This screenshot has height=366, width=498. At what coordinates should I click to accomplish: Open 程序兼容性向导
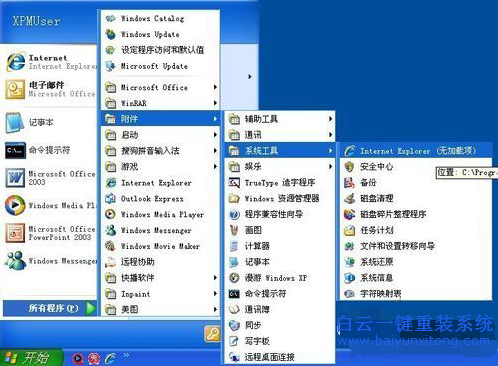[280, 214]
